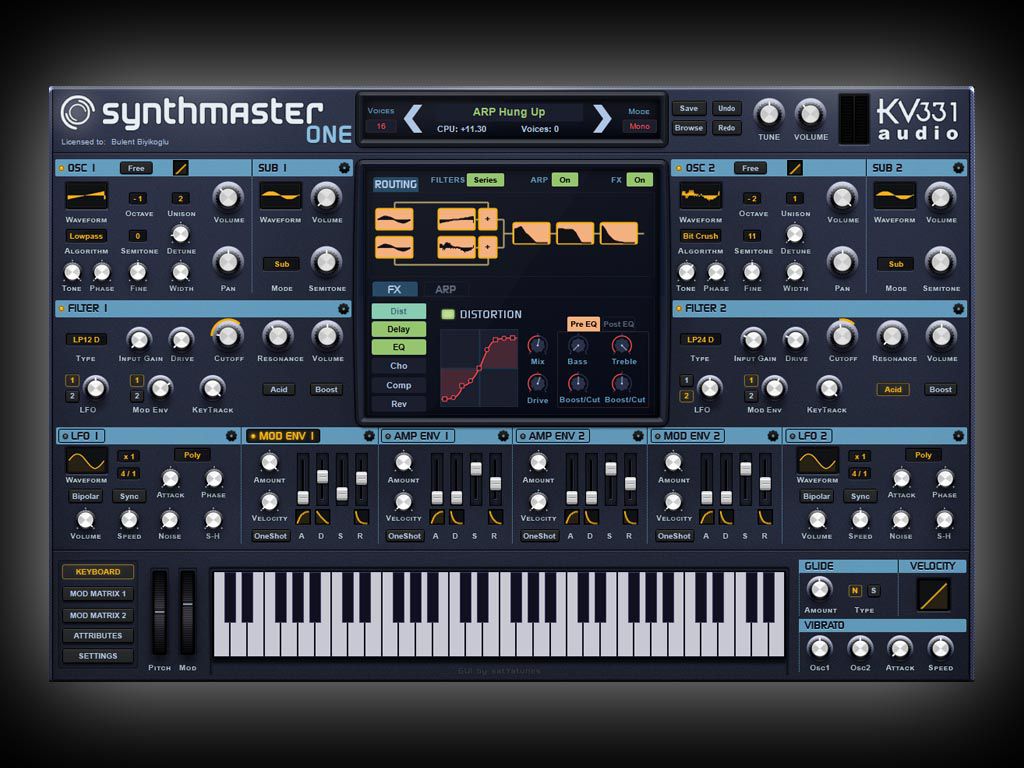Switch to the FX tab
This screenshot has height=768, width=1024.
(394, 289)
